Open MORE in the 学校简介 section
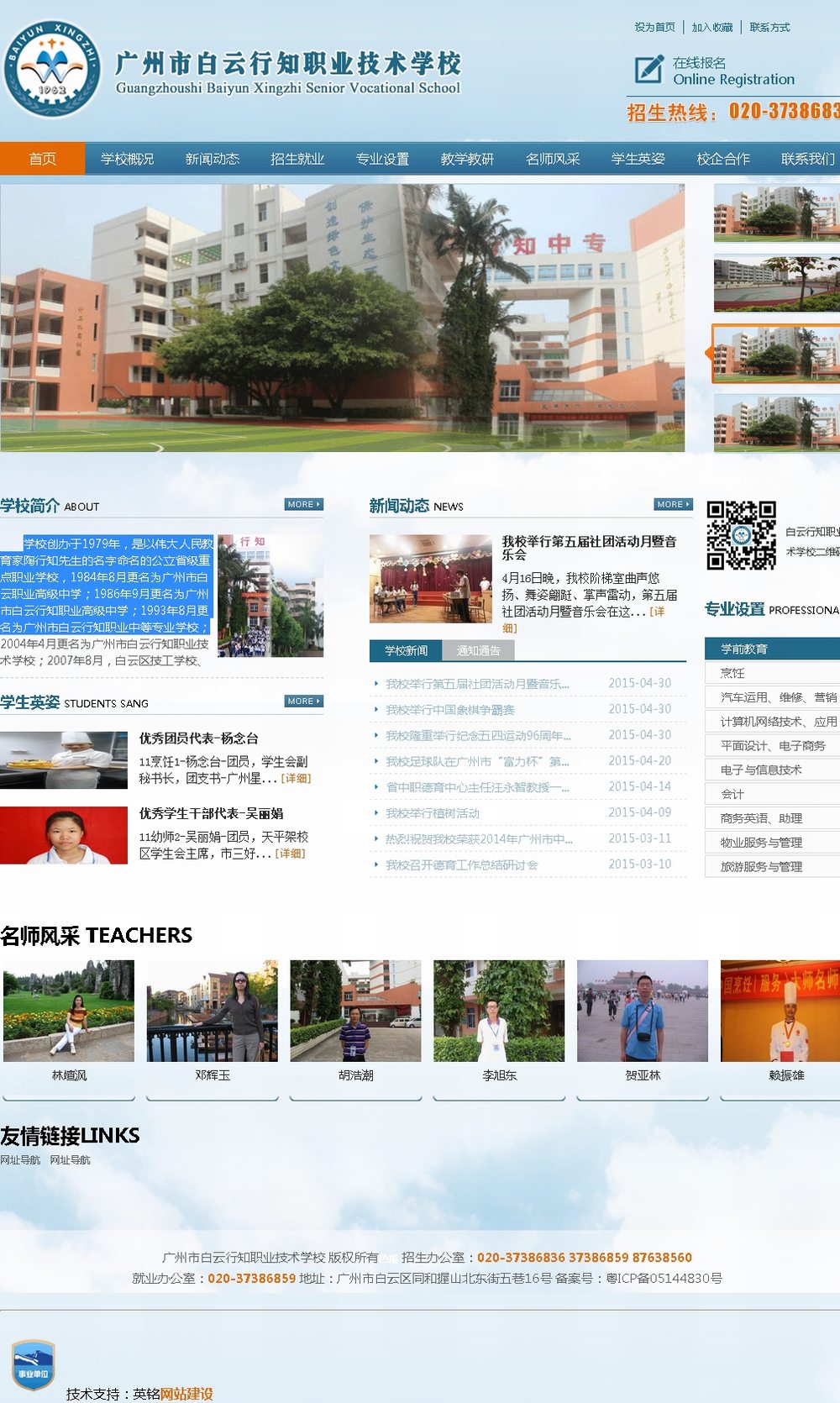Image resolution: width=840 pixels, height=1403 pixels. pos(303,505)
